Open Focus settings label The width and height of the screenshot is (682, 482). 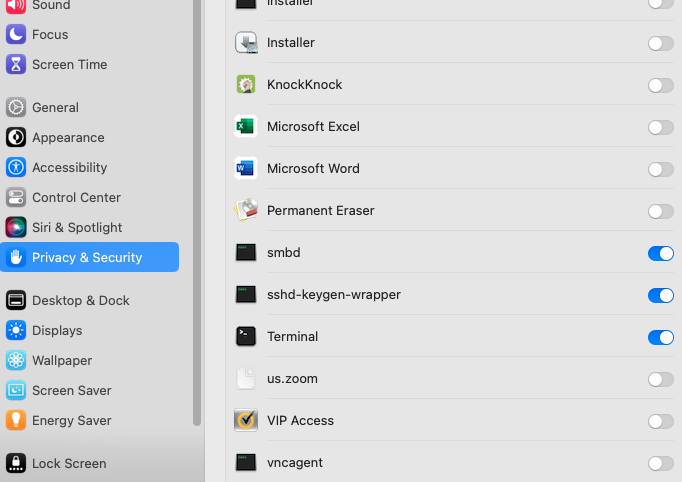coord(50,34)
